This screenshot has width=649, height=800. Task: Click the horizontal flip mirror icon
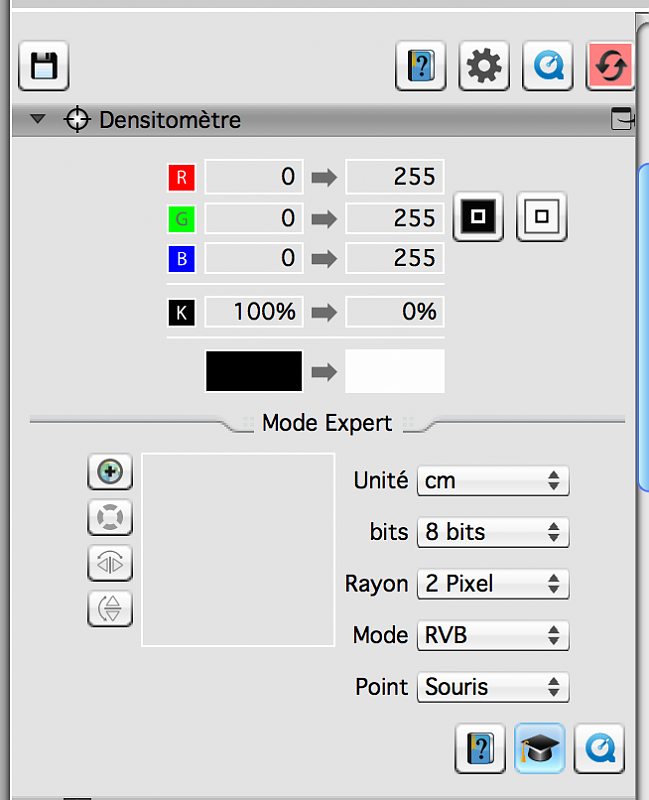pyautogui.click(x=110, y=563)
